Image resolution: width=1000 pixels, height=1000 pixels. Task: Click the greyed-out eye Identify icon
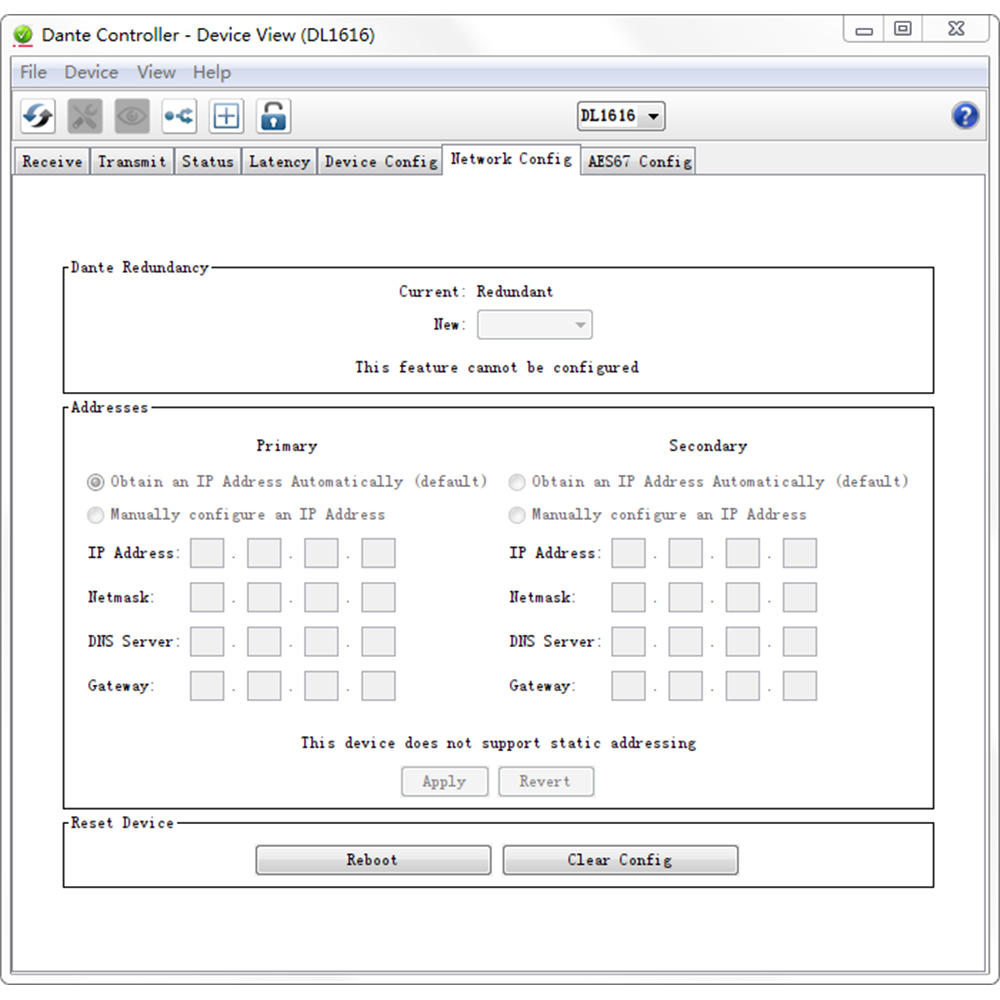(x=132, y=116)
